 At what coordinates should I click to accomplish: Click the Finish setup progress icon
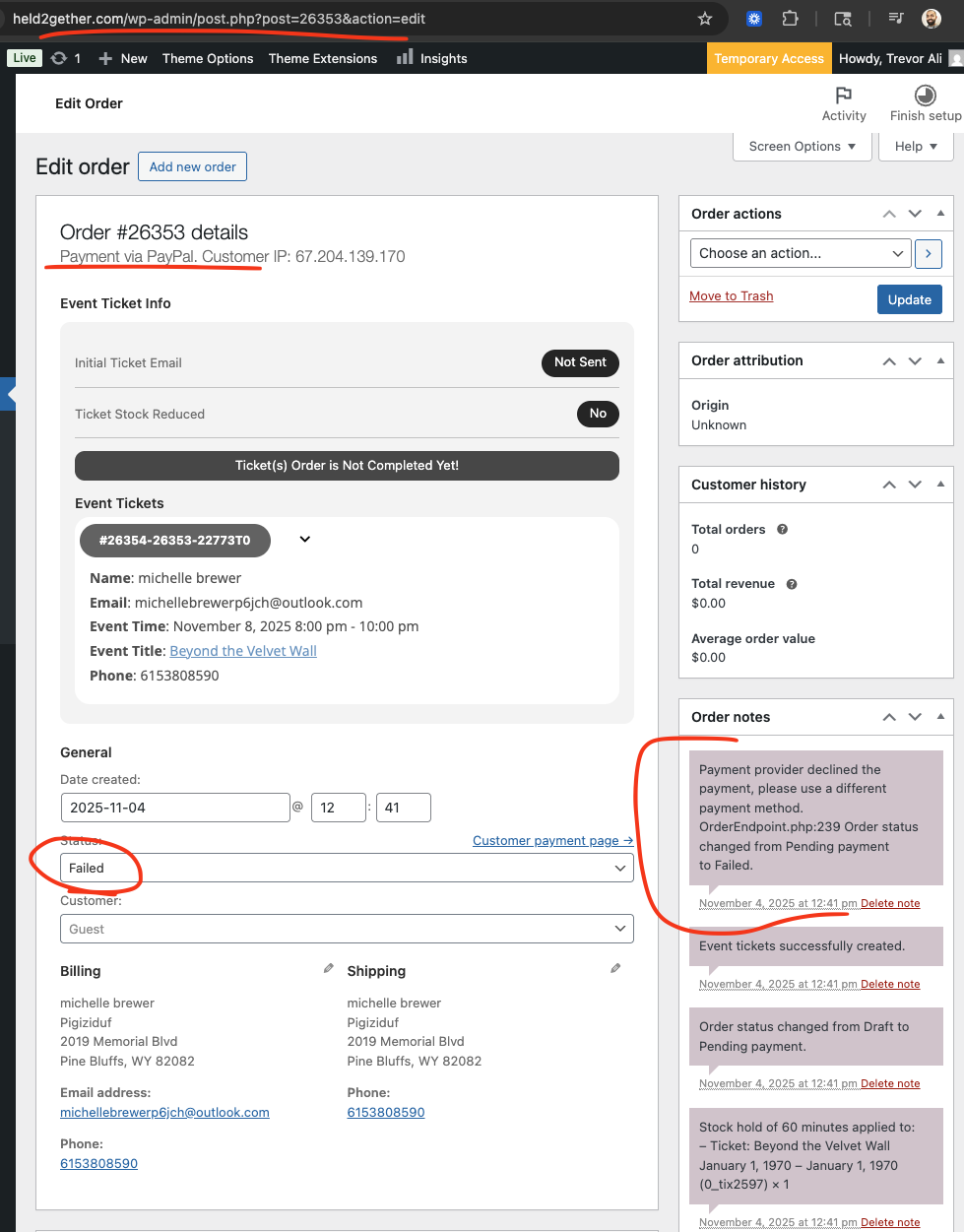925,96
